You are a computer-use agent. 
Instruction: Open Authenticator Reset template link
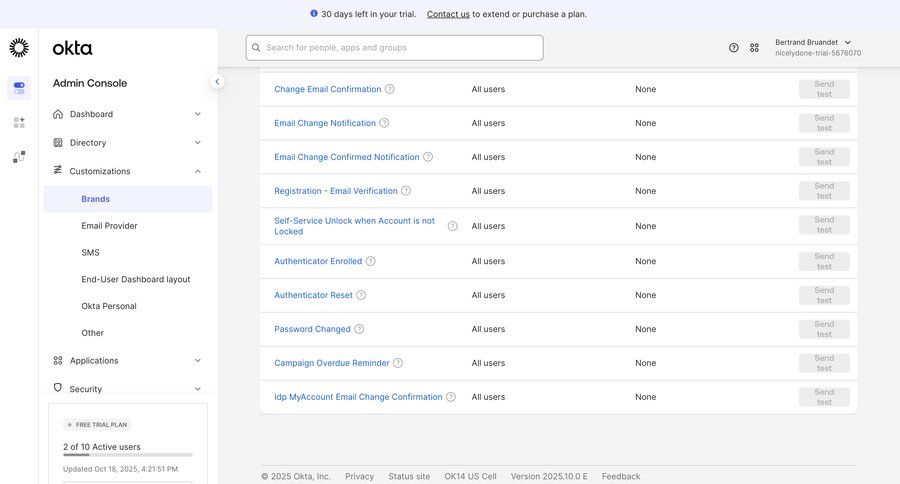313,295
